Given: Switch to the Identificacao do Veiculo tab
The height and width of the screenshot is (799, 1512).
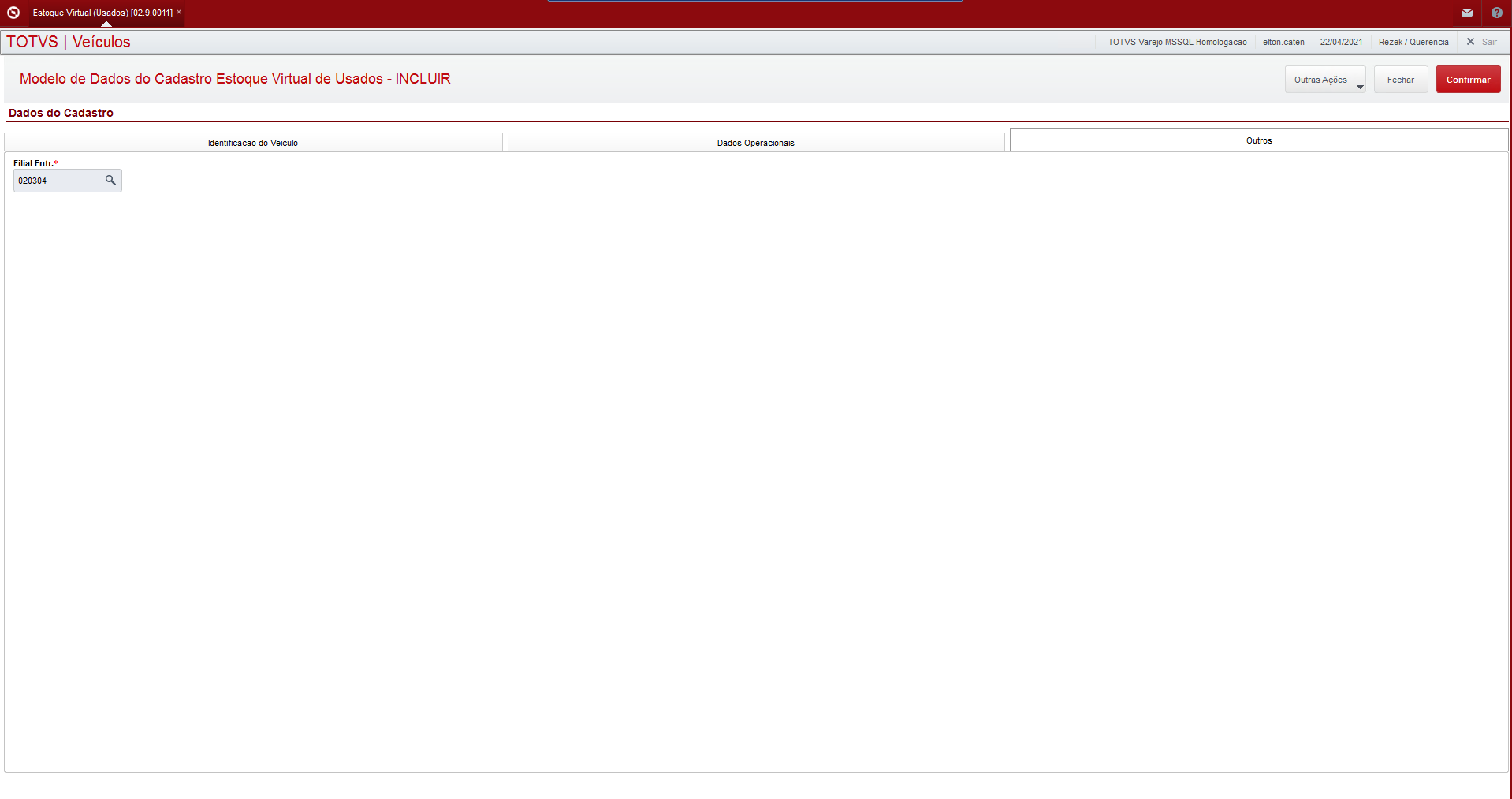Looking at the screenshot, I should (x=253, y=143).
